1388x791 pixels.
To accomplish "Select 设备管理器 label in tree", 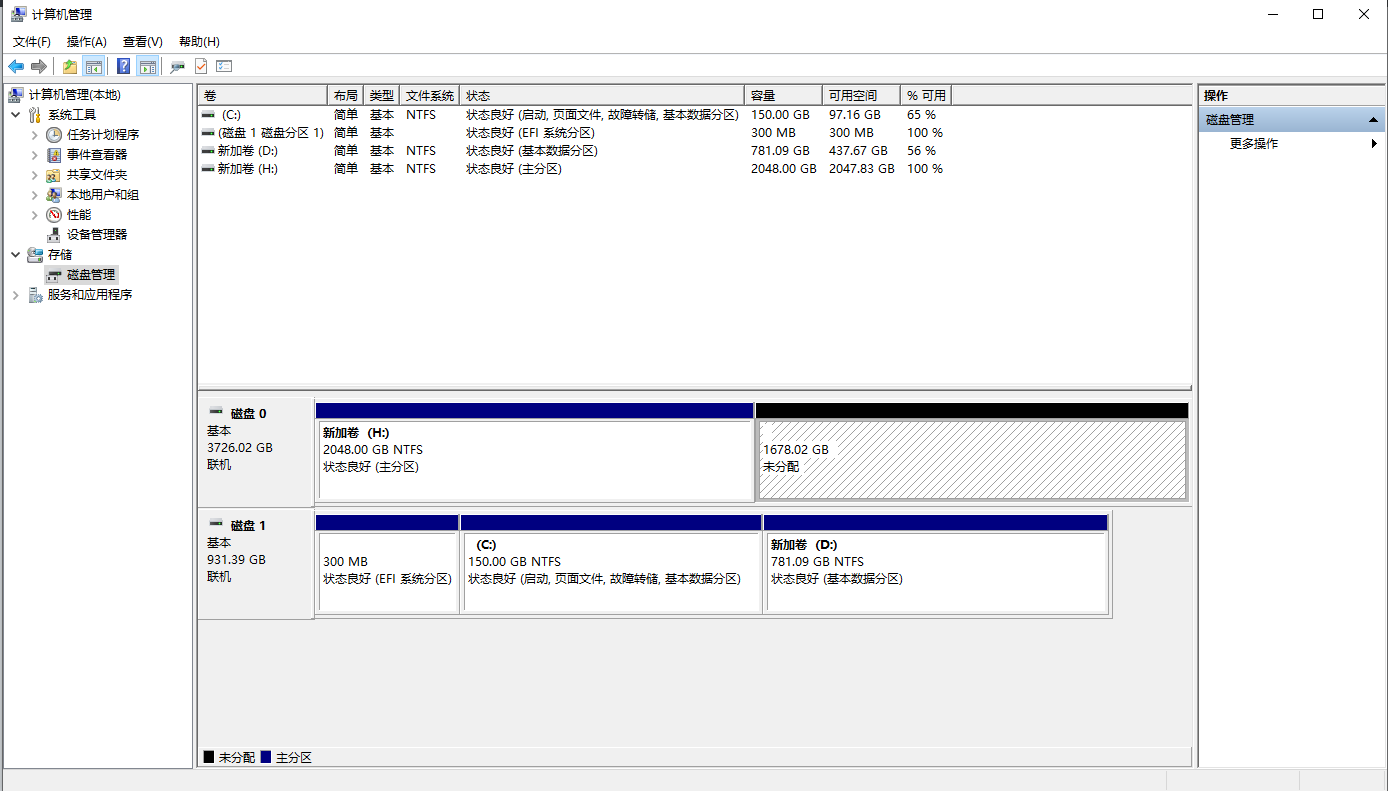I will [x=97, y=235].
